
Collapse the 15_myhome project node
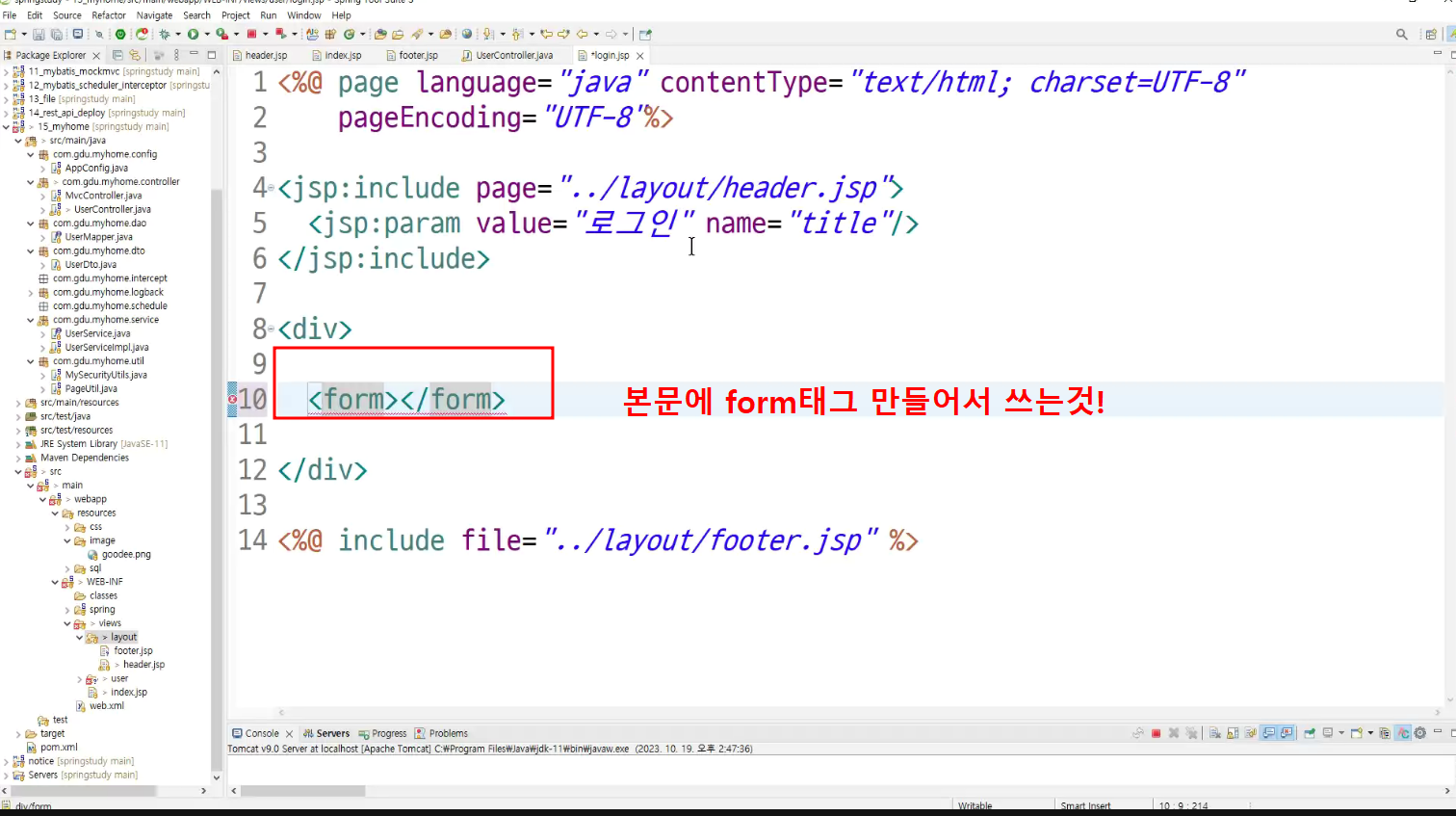(x=6, y=126)
